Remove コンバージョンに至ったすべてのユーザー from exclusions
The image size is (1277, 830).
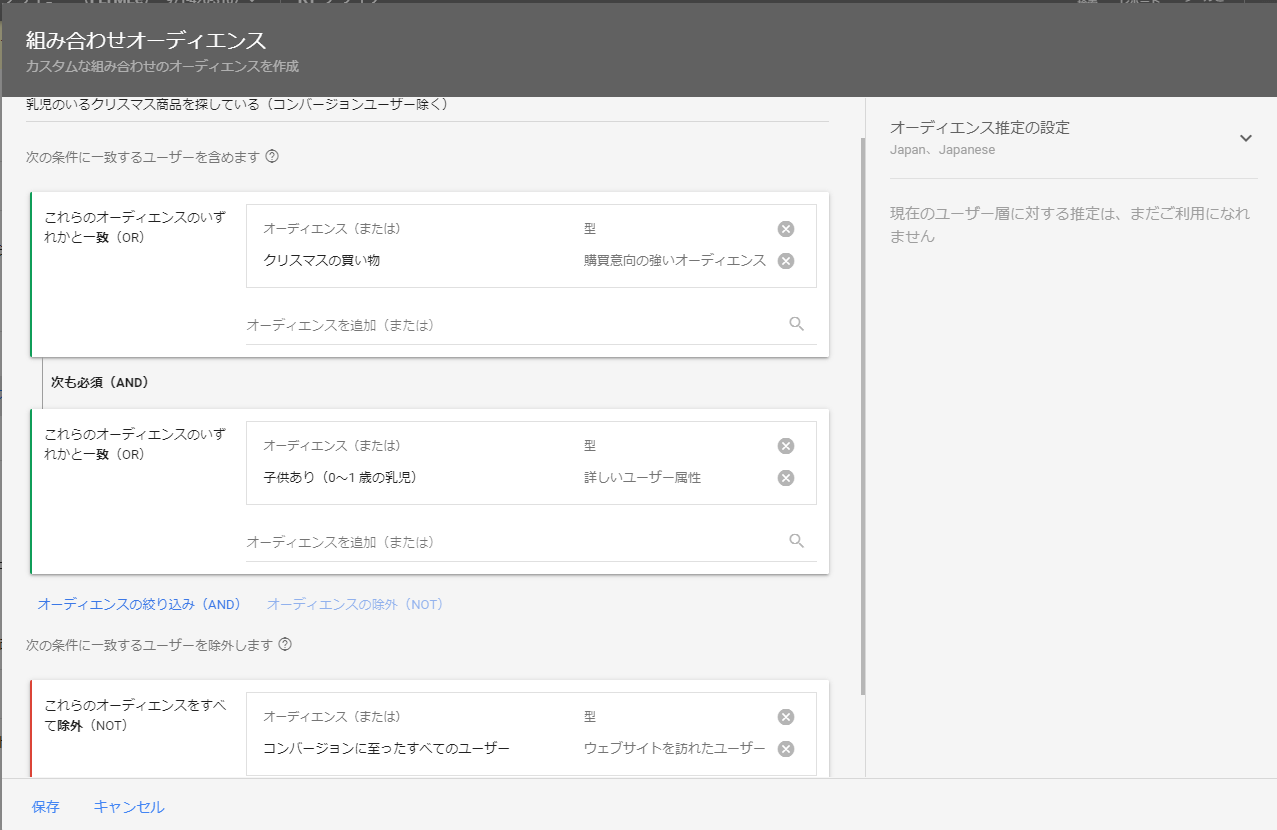pos(786,749)
